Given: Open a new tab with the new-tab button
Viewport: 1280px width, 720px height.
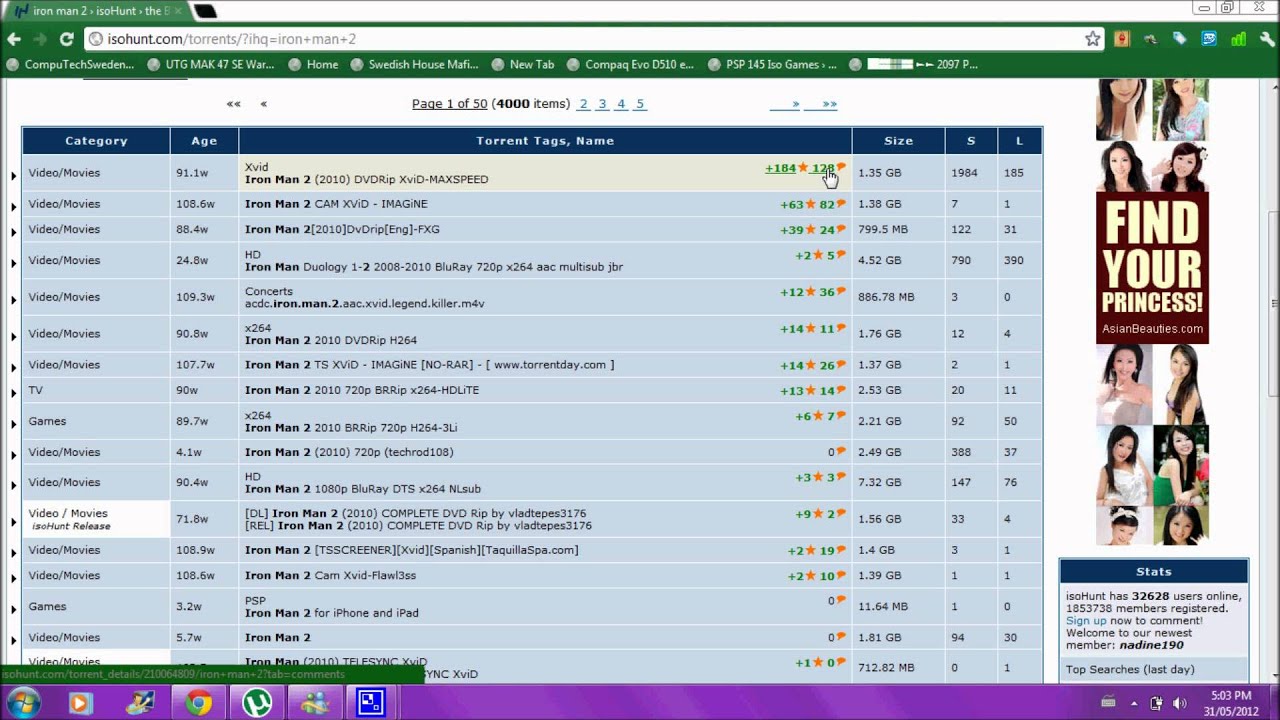Looking at the screenshot, I should [205, 11].
